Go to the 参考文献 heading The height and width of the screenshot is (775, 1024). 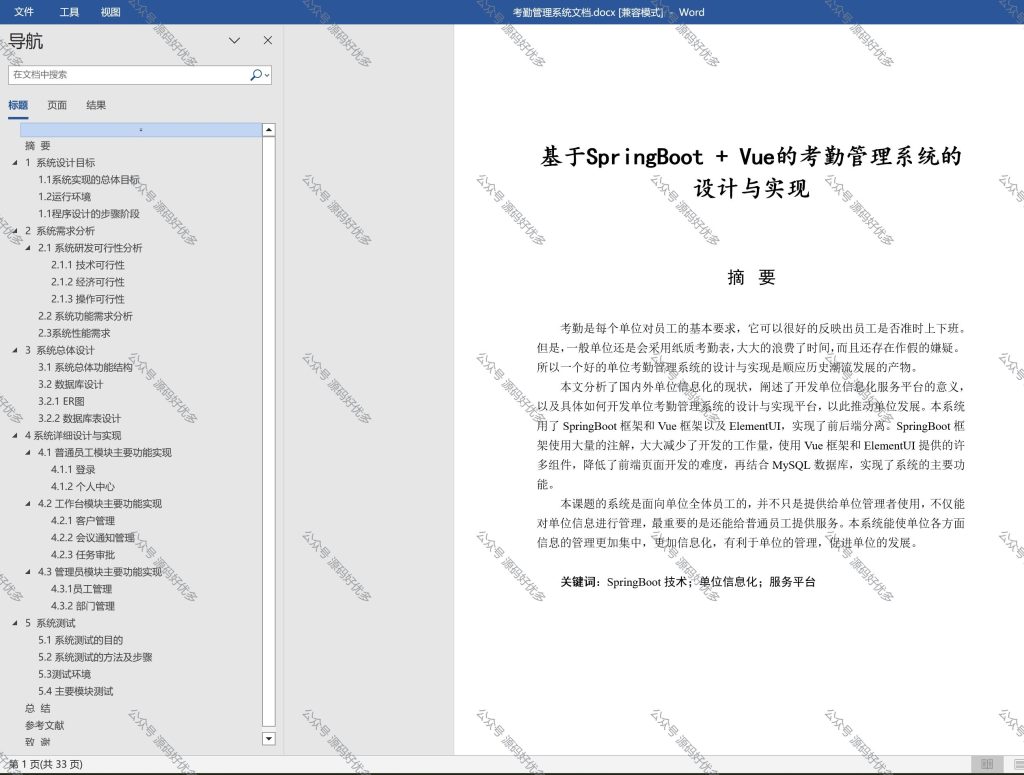pos(44,725)
